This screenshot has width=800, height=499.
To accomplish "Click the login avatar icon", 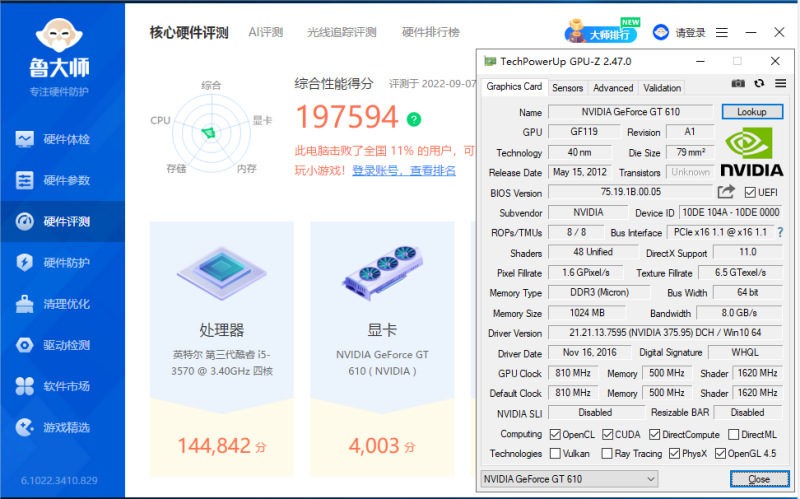I will tap(661, 33).
